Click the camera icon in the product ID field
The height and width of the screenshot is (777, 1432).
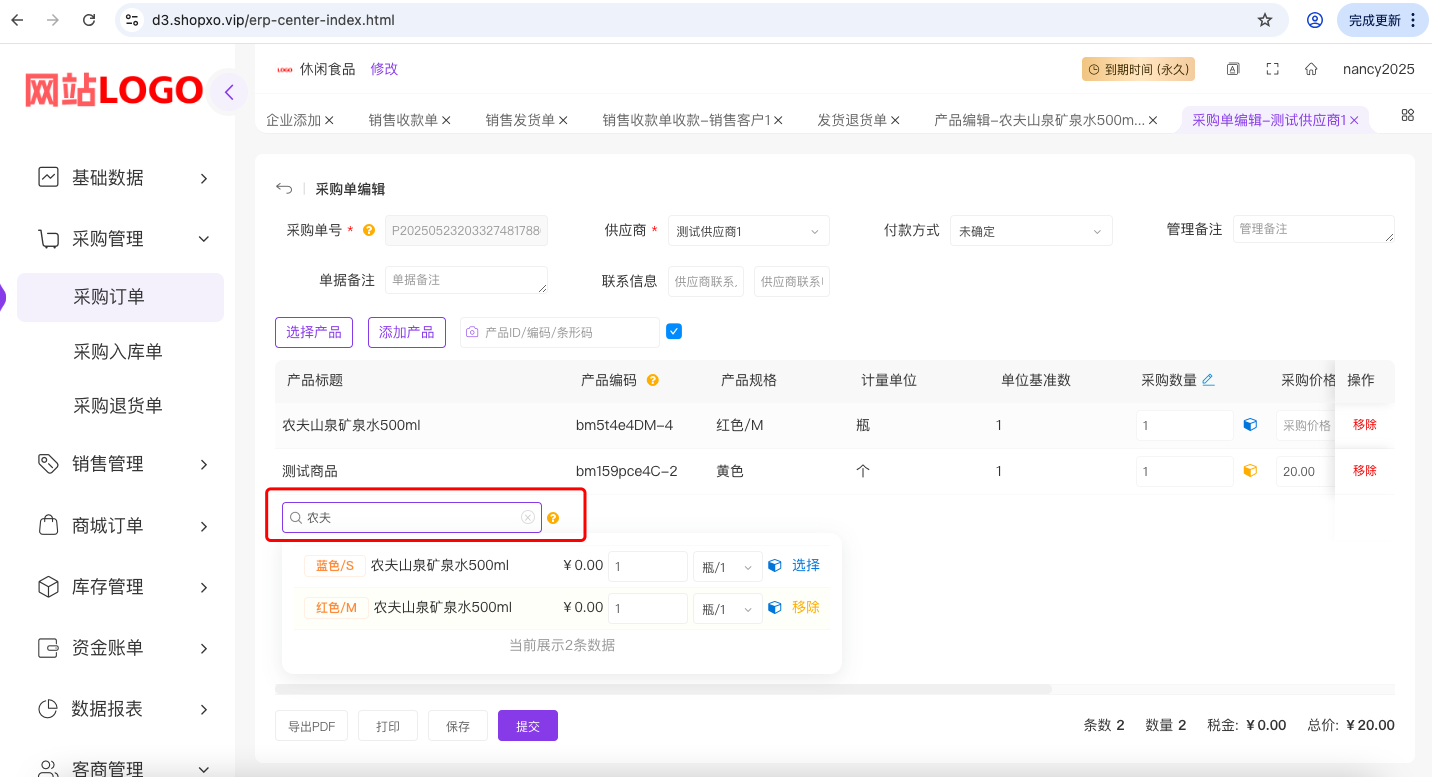click(473, 332)
